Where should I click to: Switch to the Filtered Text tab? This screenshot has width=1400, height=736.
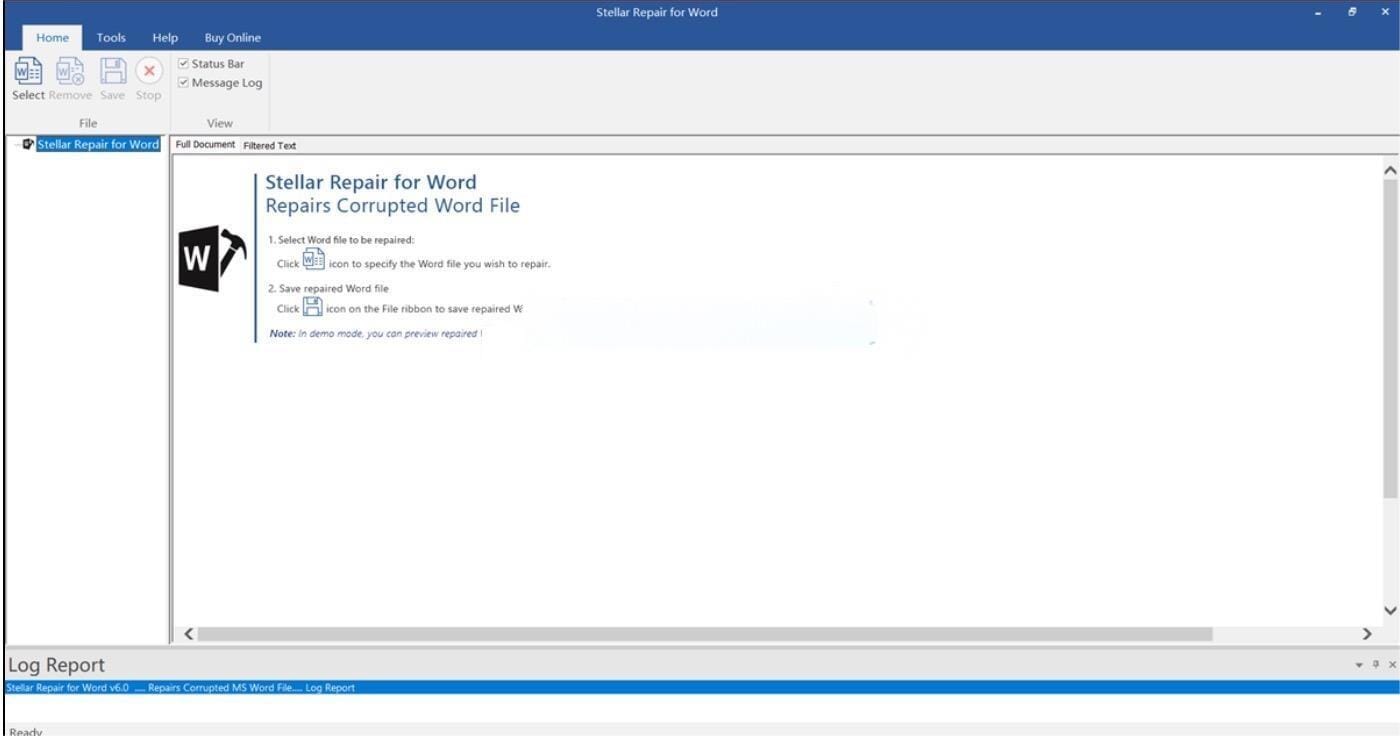click(x=270, y=146)
